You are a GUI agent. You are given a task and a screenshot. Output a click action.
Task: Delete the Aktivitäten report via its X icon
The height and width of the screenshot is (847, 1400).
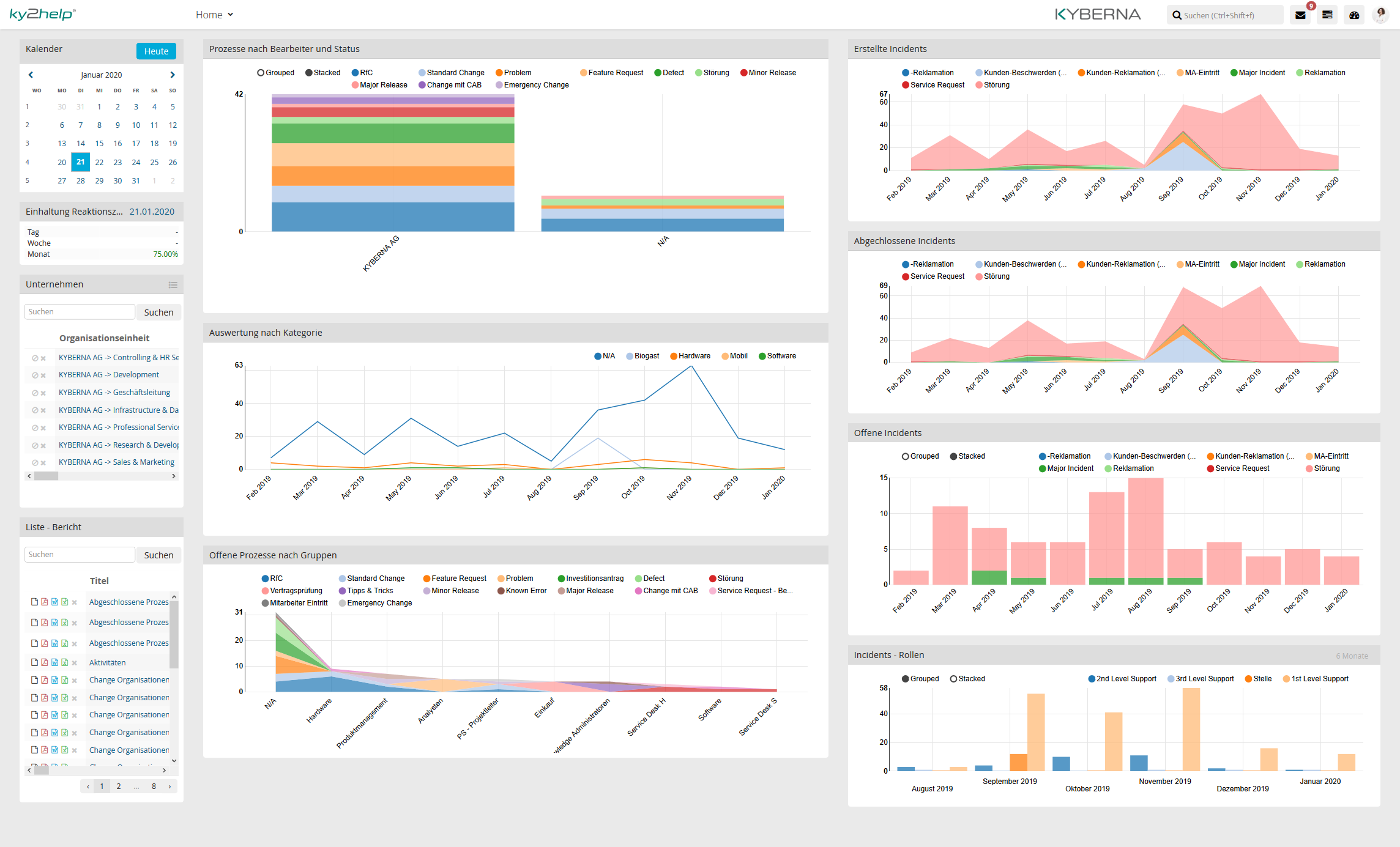coord(74,662)
